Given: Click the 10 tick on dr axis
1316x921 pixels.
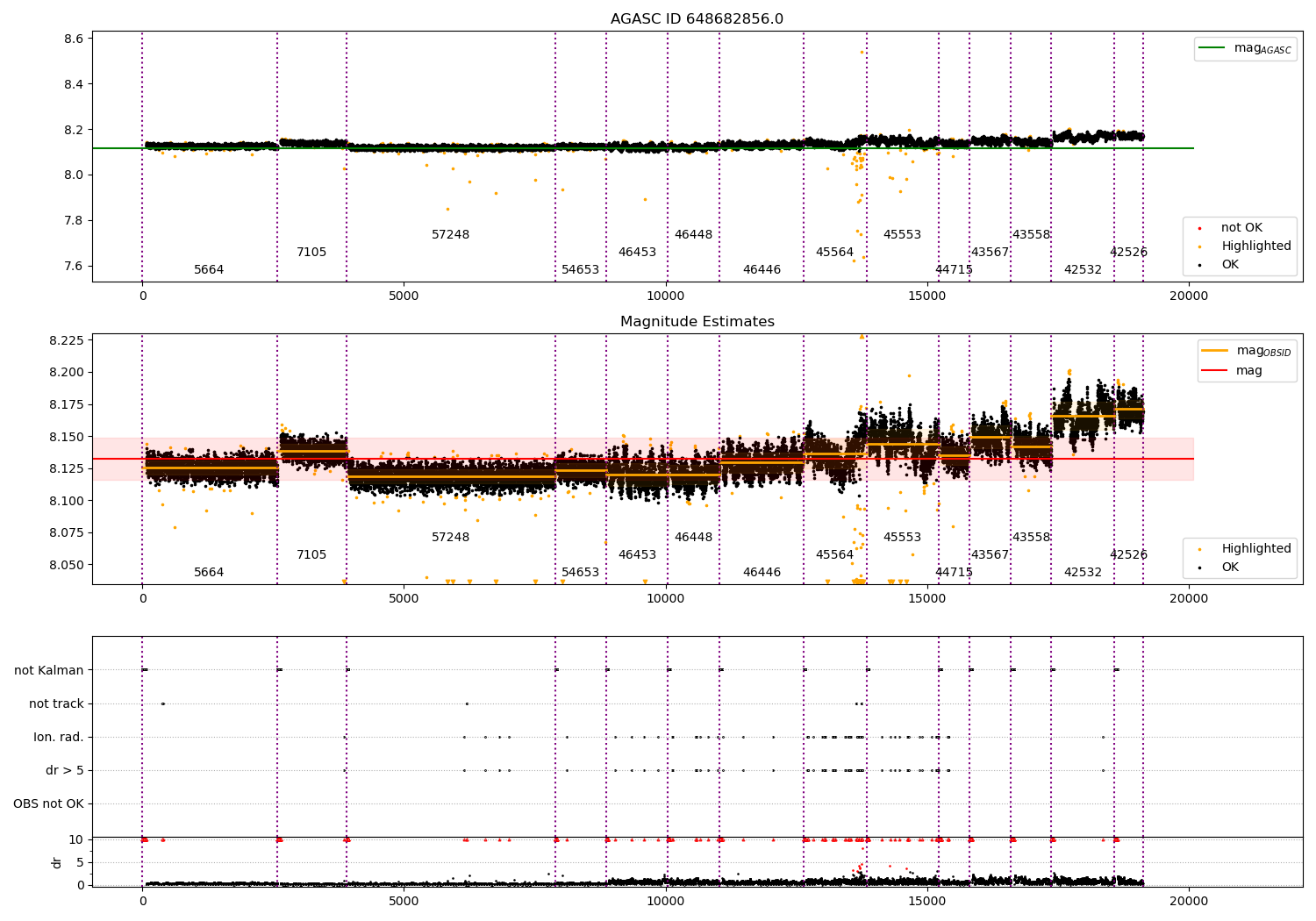Looking at the screenshot, I should coord(76,840).
